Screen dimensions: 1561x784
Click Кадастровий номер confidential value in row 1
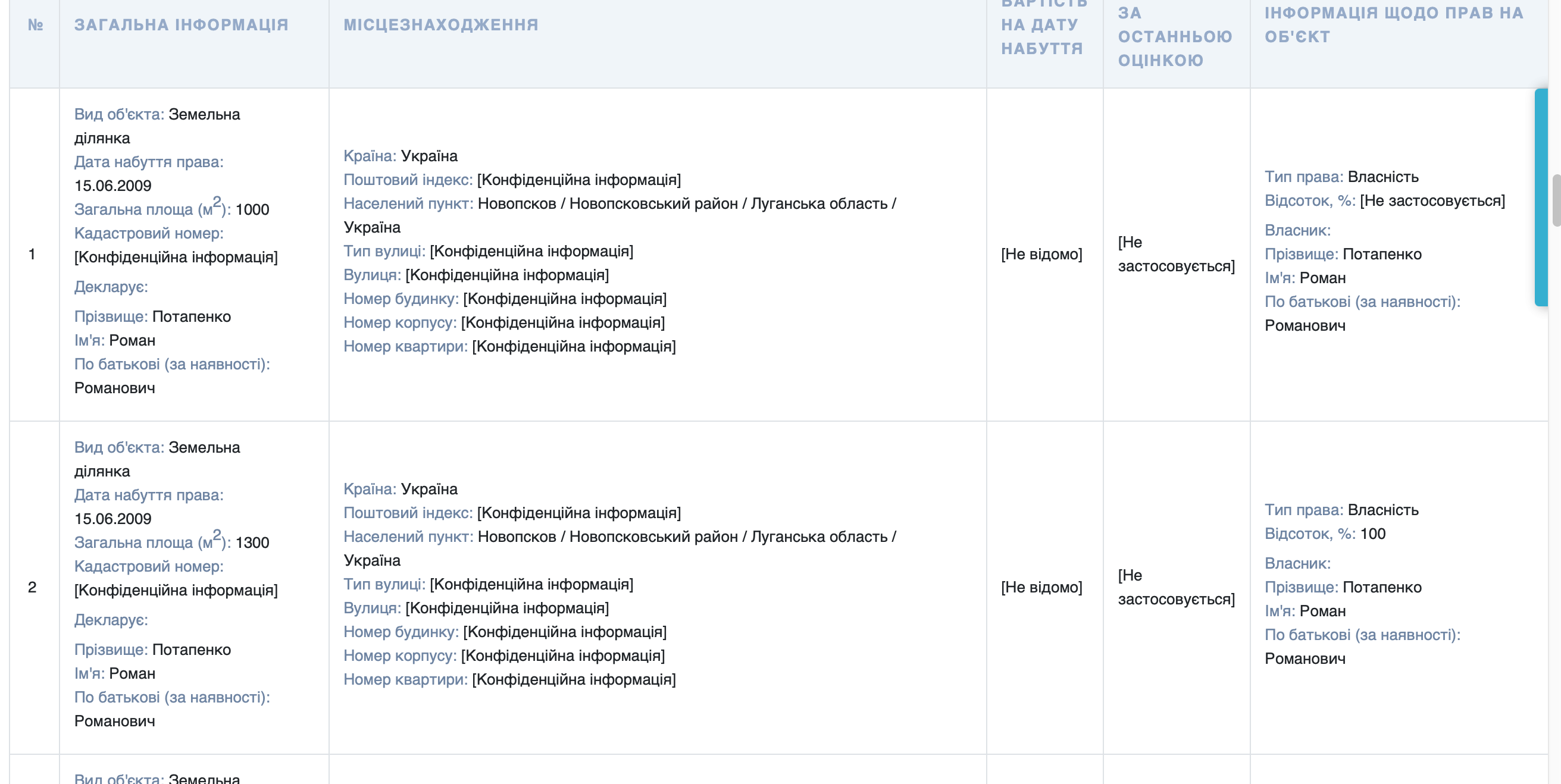(176, 256)
